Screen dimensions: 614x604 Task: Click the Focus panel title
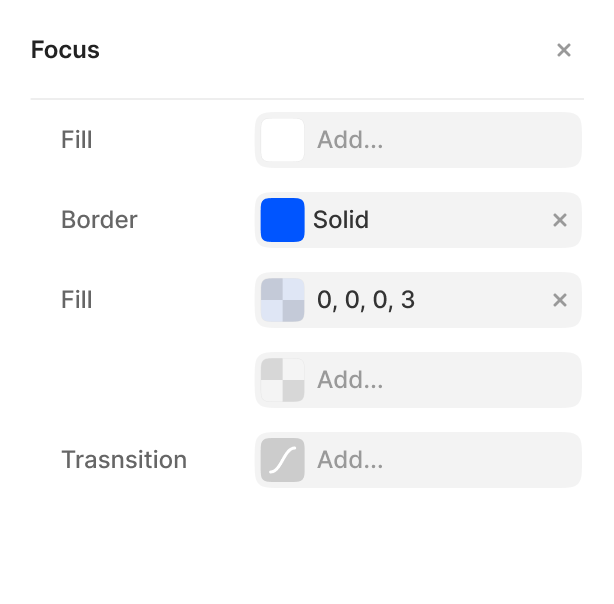point(66,50)
